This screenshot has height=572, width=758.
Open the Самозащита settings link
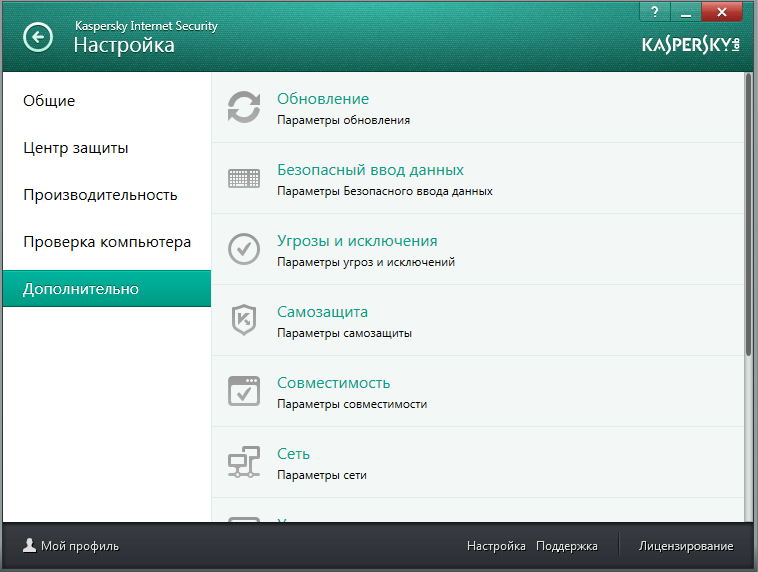[322, 312]
